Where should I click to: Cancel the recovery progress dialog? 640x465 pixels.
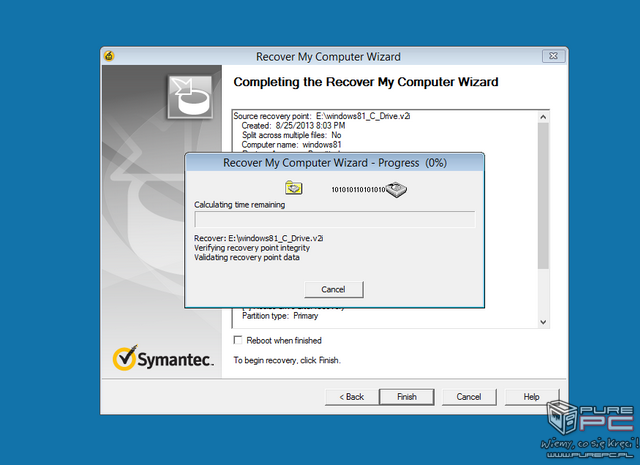click(333, 289)
